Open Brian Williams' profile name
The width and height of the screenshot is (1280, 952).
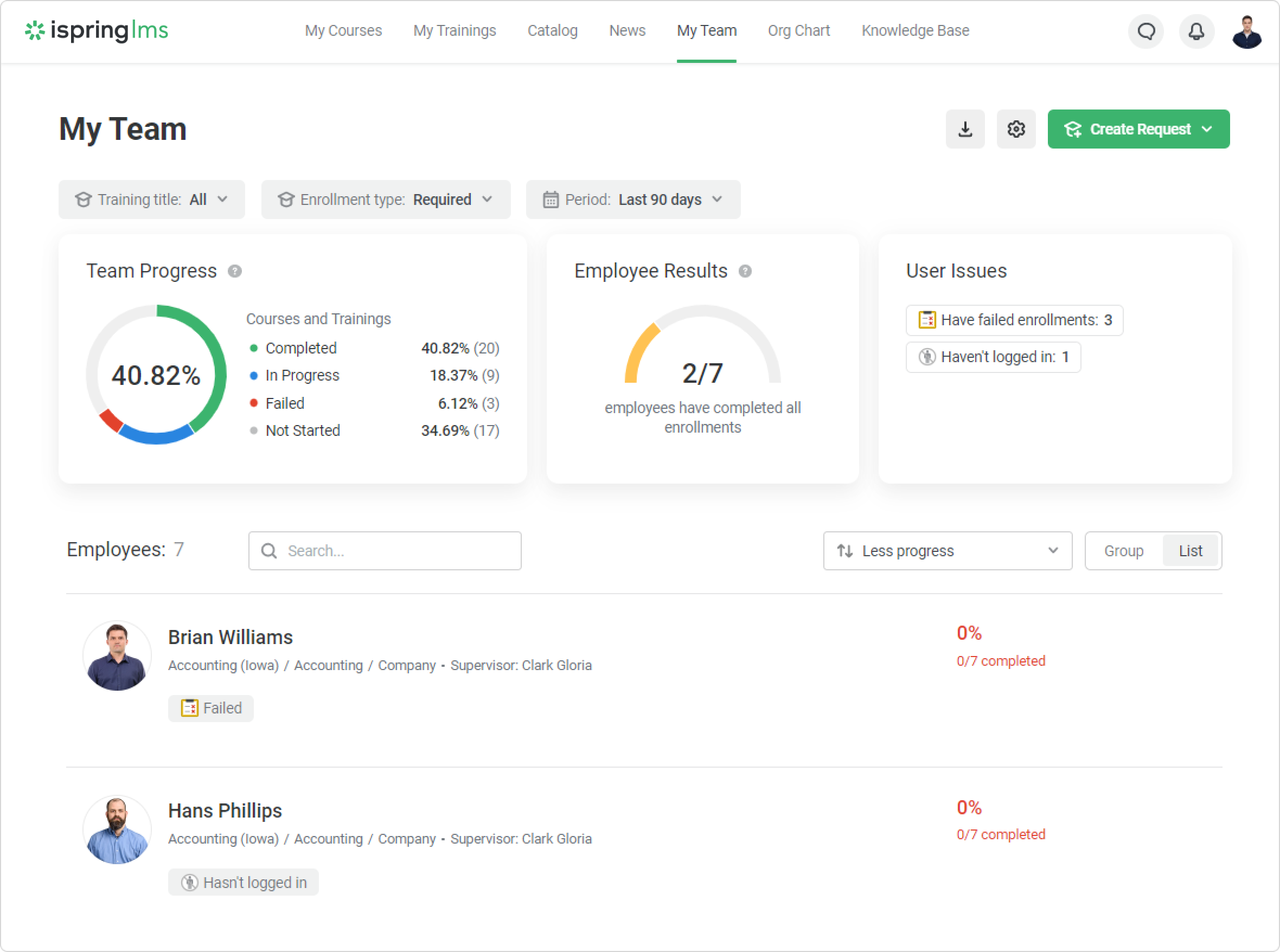[230, 638]
